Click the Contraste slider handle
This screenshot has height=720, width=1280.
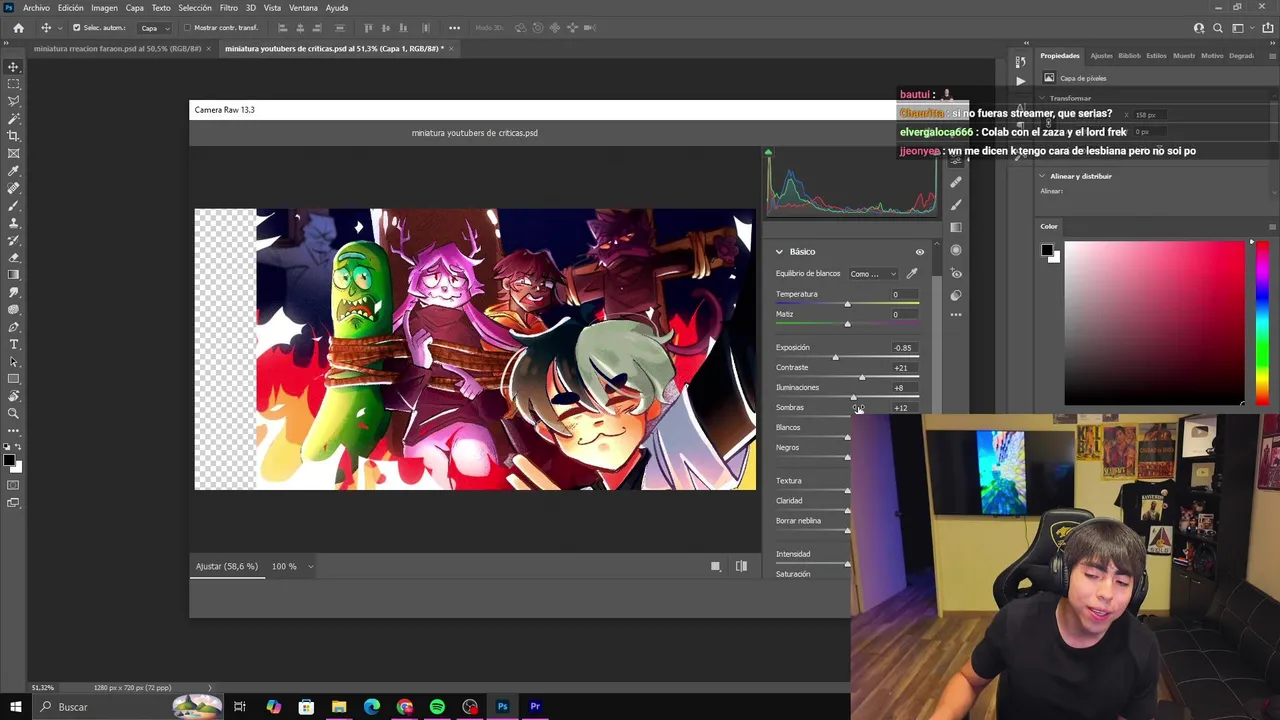point(862,377)
